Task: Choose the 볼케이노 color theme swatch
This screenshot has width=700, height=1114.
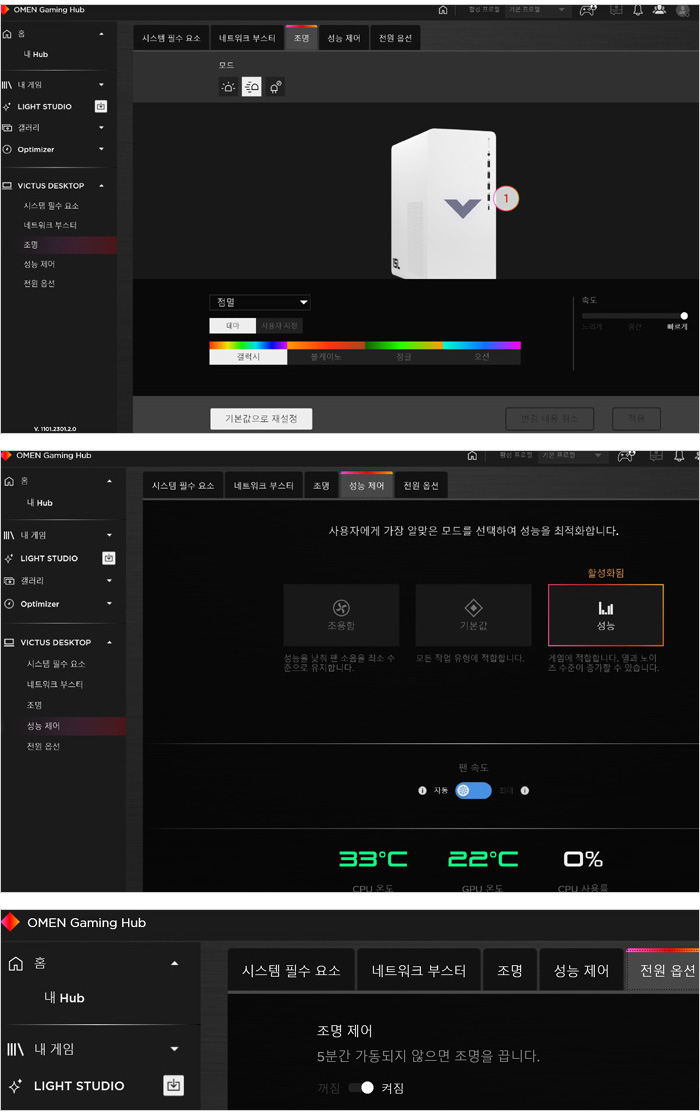Action: pyautogui.click(x=326, y=353)
